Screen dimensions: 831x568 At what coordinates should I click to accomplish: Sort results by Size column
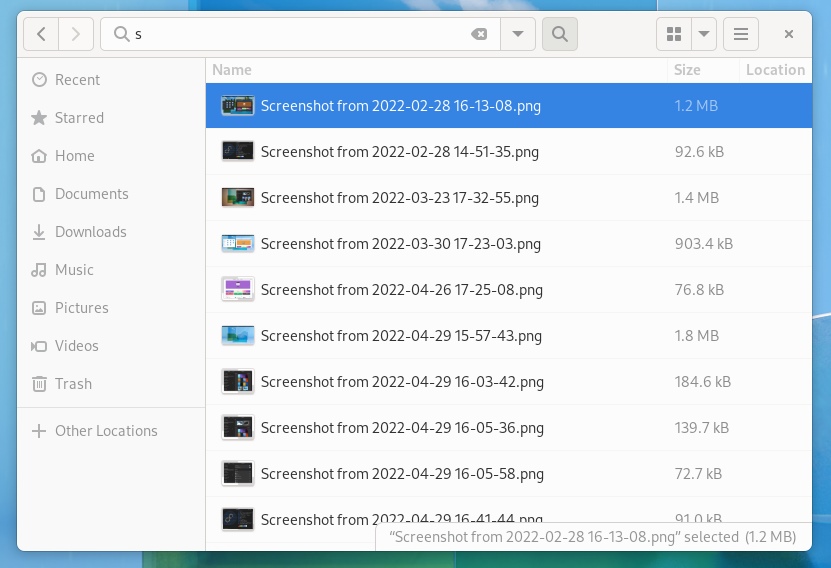687,70
